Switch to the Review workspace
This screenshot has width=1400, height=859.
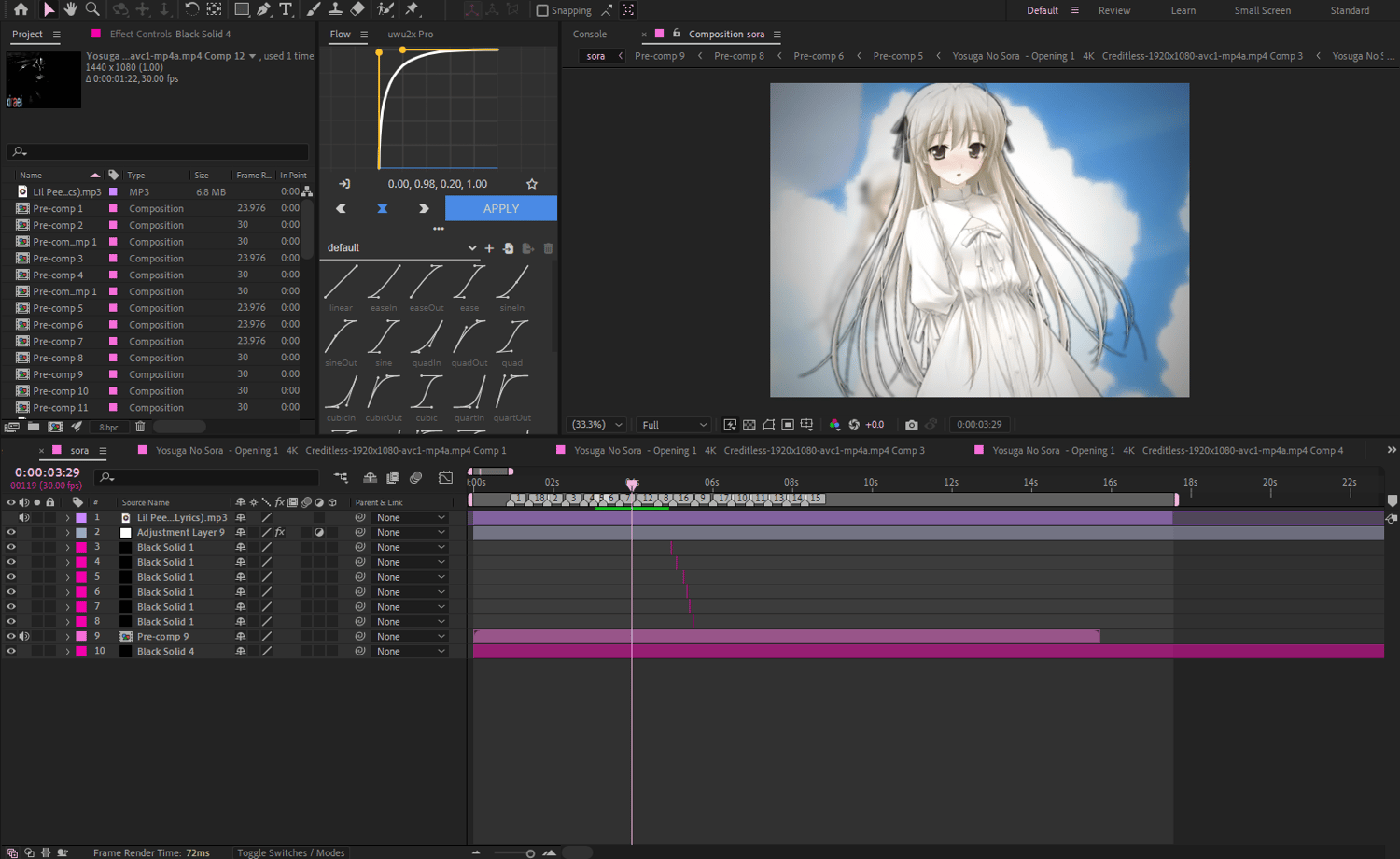1114,10
